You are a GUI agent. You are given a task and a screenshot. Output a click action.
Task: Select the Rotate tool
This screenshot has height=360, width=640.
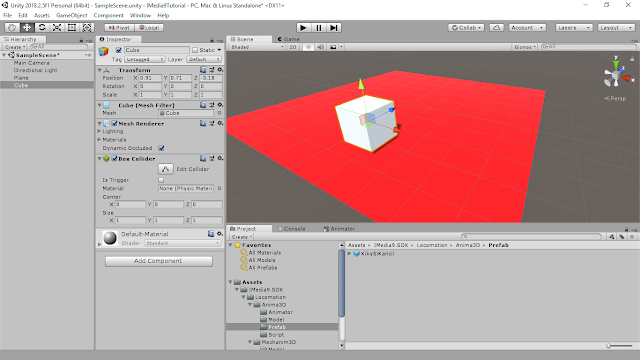(x=42, y=27)
